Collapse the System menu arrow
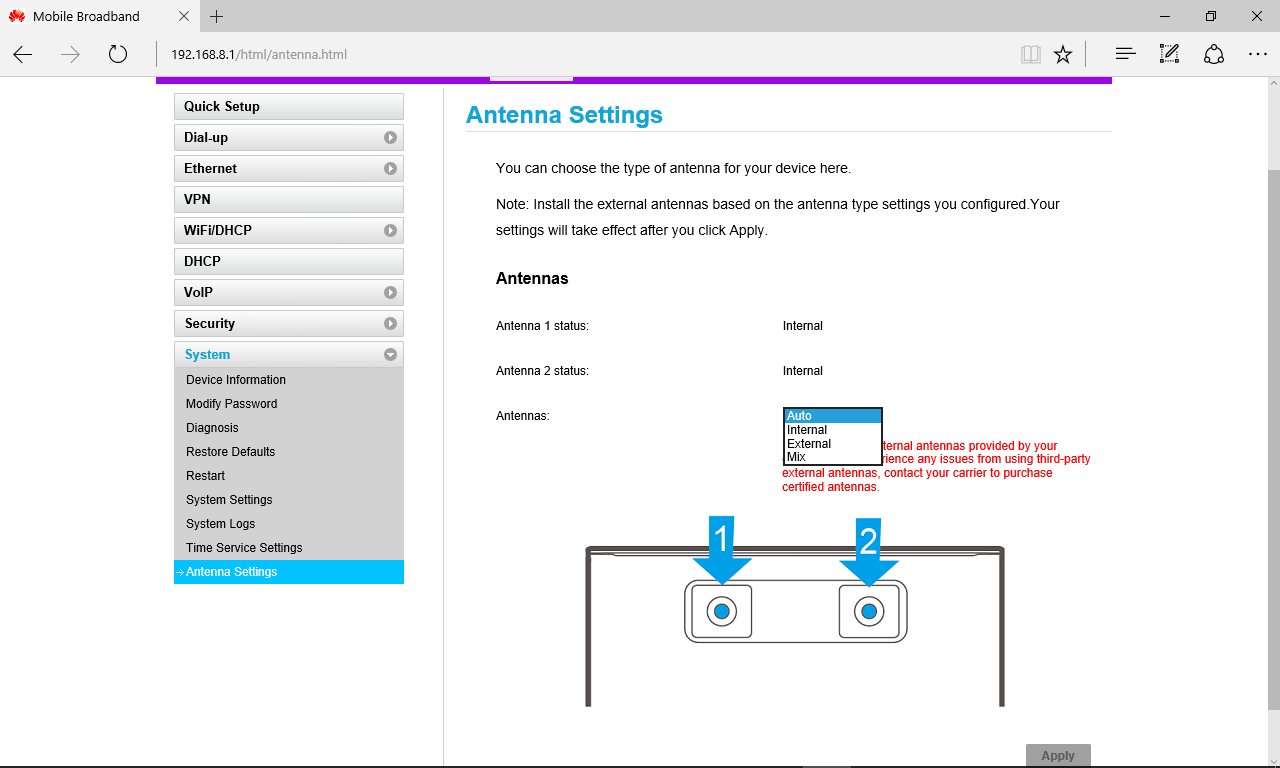The width and height of the screenshot is (1280, 768). [390, 355]
